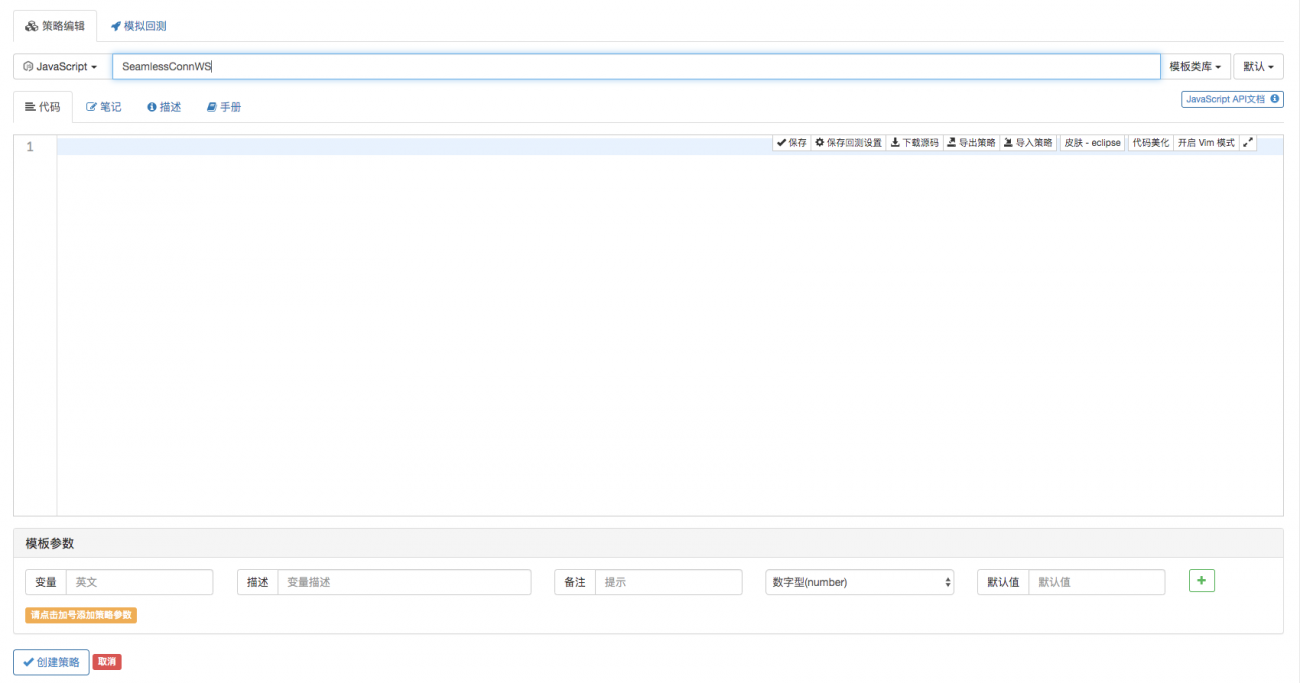Export strategy using 导出策略

click(971, 143)
